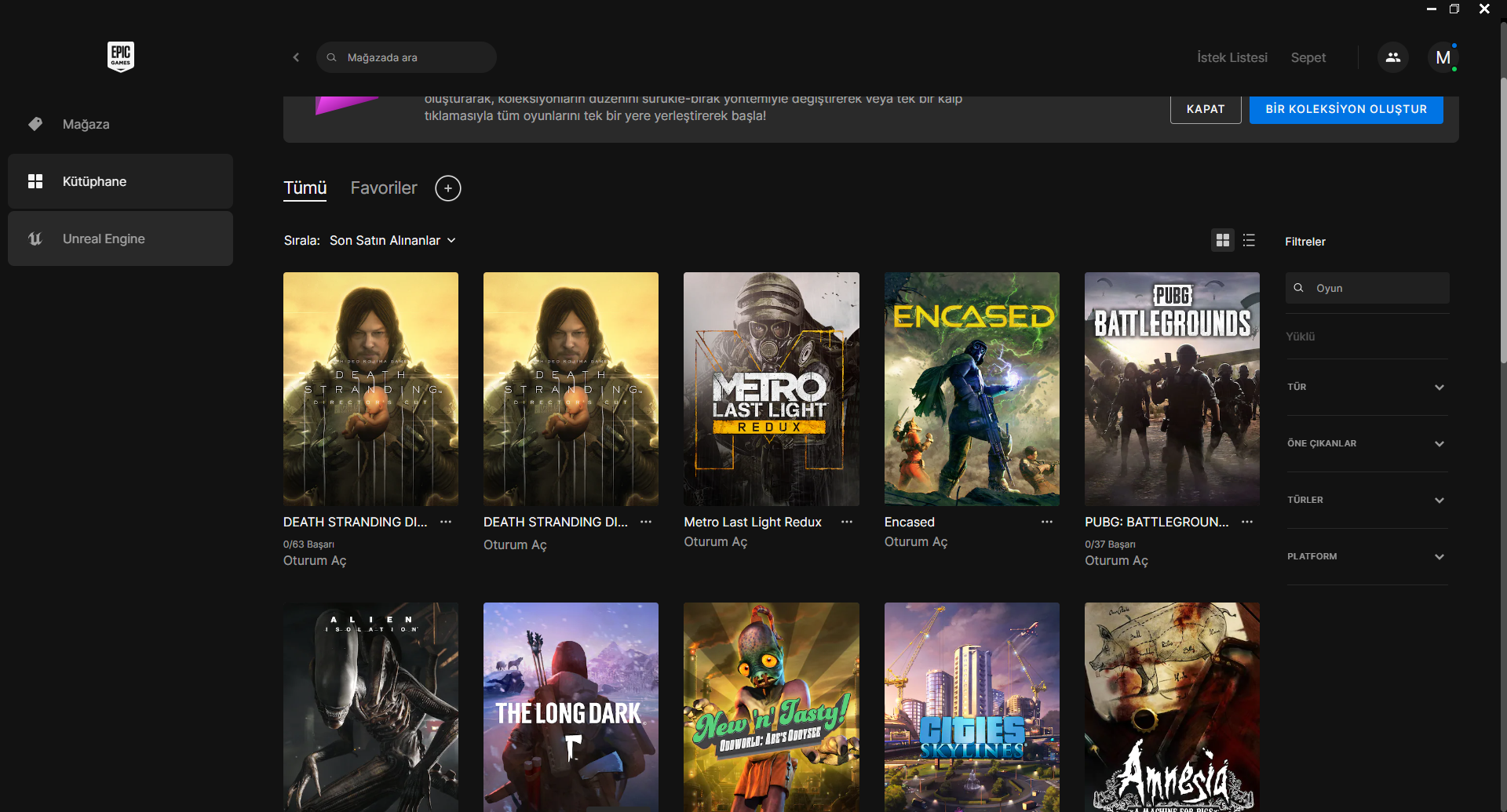Minimize the Epic Games launcher window
Screen dimensions: 1507x812
(1432, 9)
